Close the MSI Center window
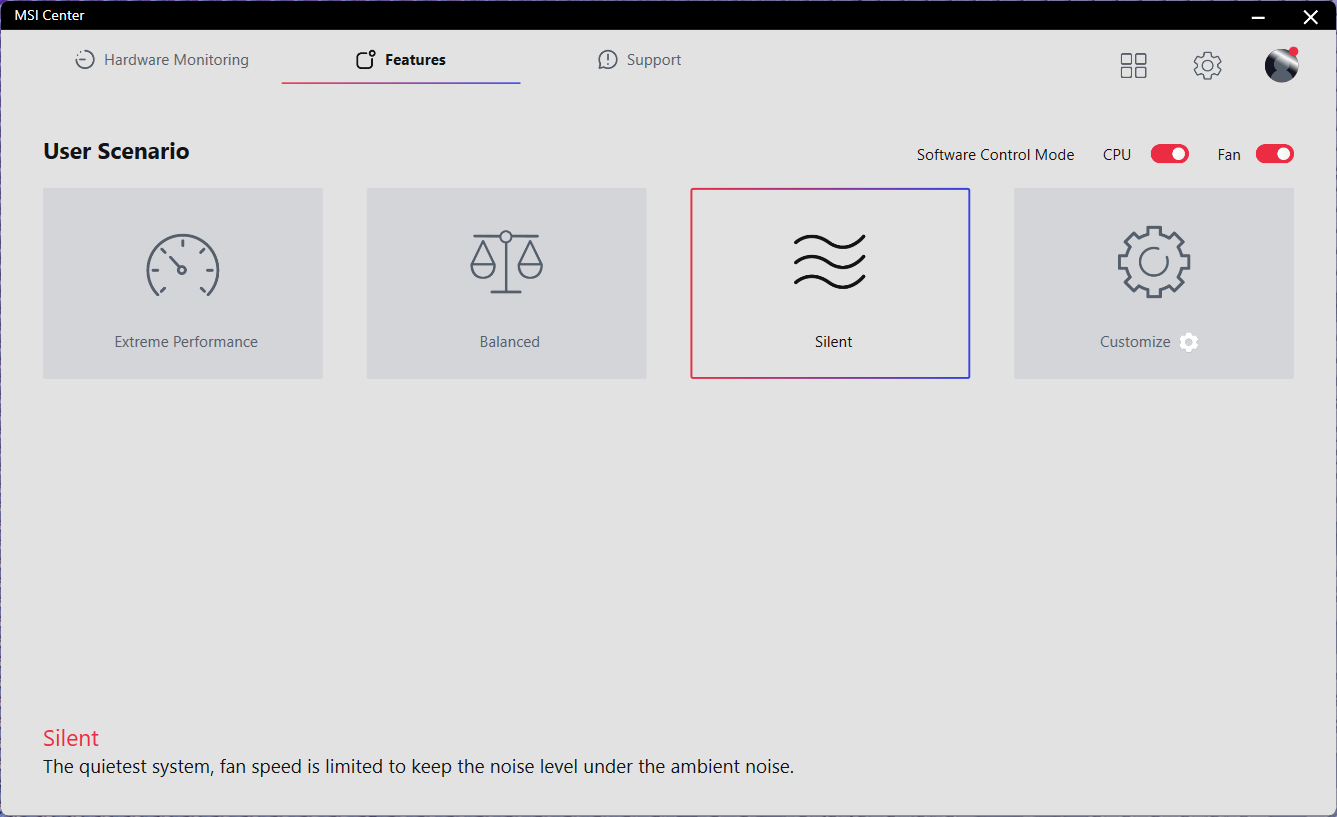 [x=1310, y=16]
